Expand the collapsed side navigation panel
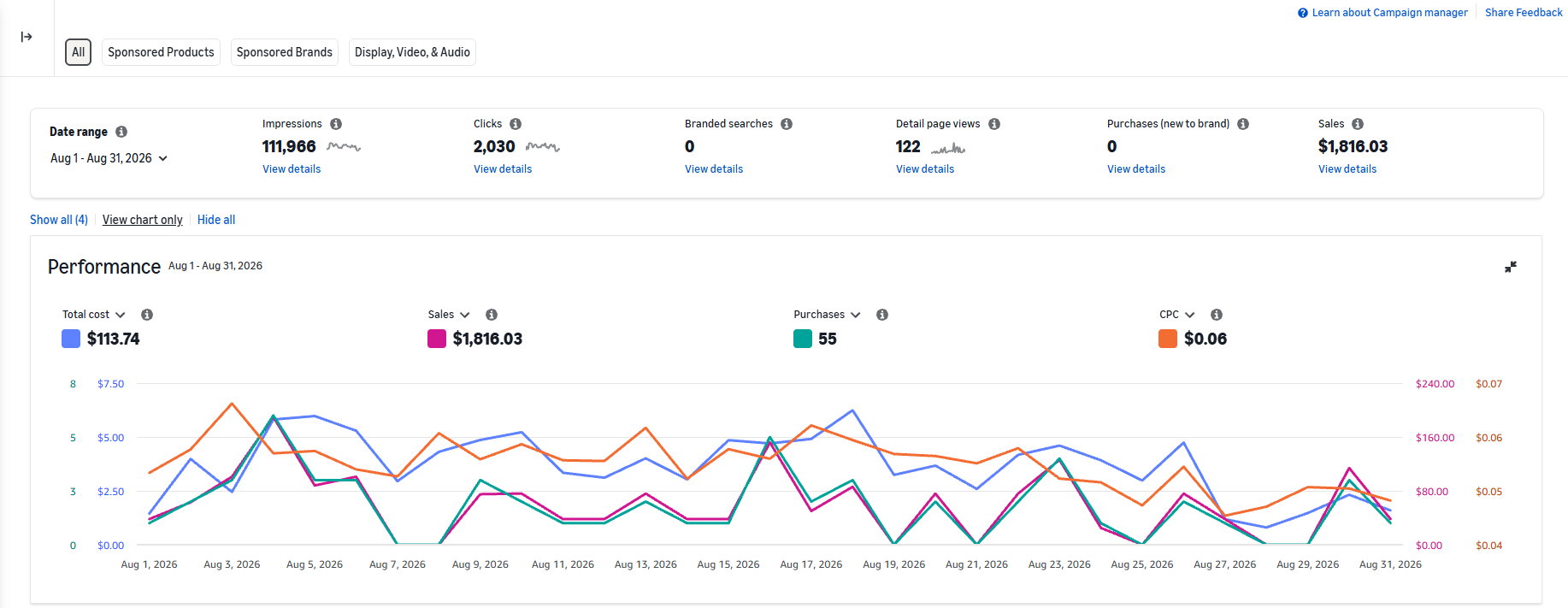The image size is (1568, 608). (27, 37)
